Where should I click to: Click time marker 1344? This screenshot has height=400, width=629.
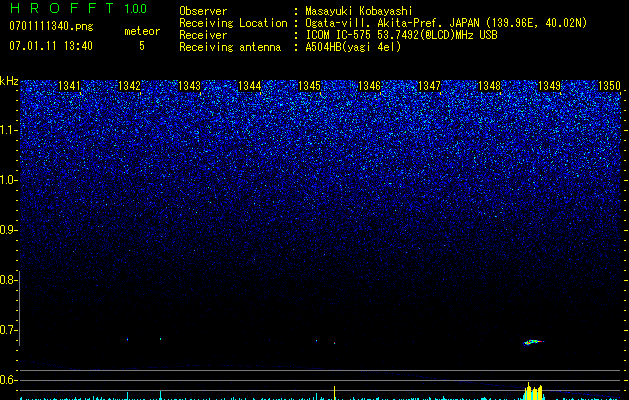click(x=250, y=86)
